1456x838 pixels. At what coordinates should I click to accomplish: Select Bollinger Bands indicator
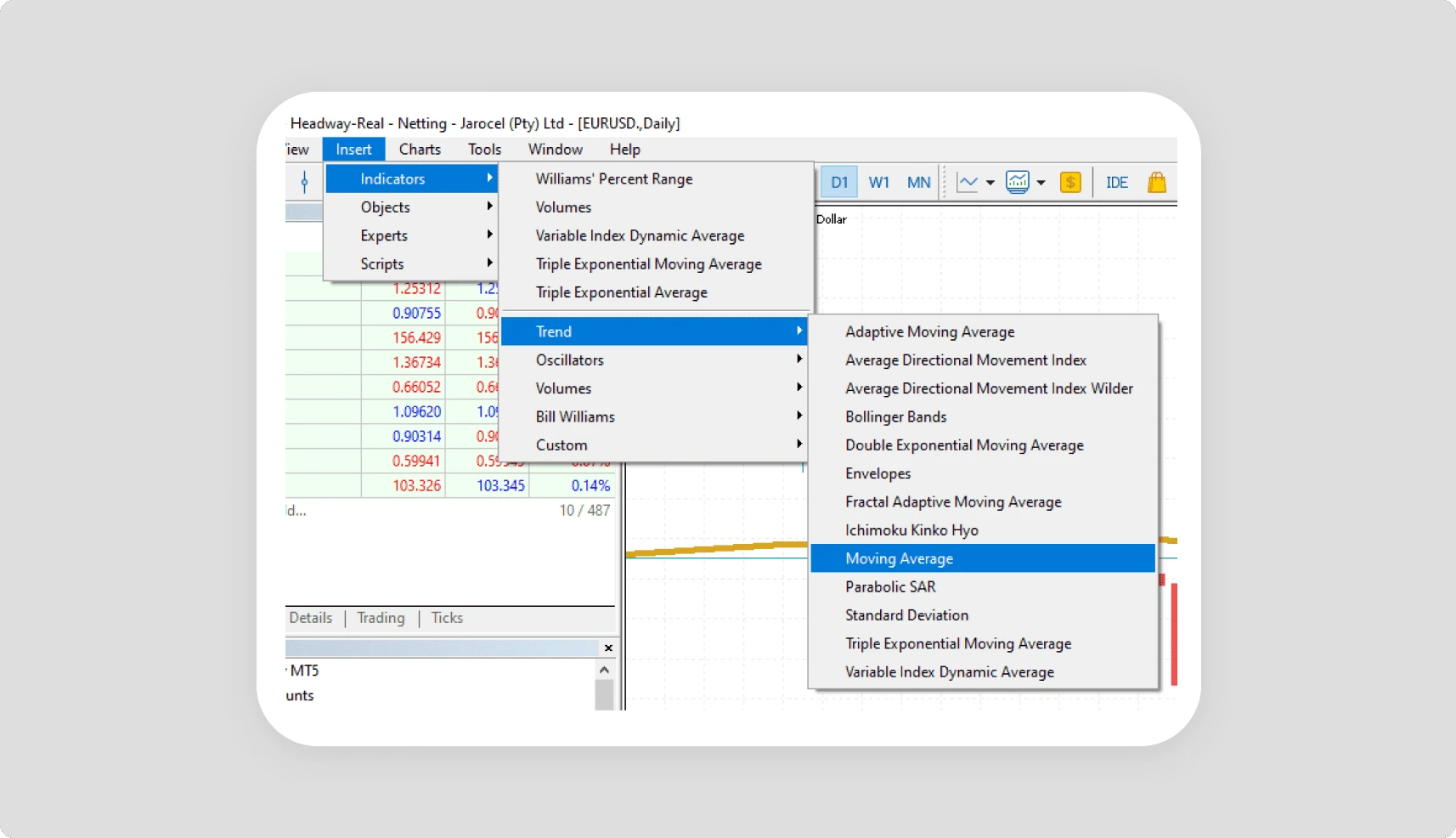pyautogui.click(x=983, y=416)
